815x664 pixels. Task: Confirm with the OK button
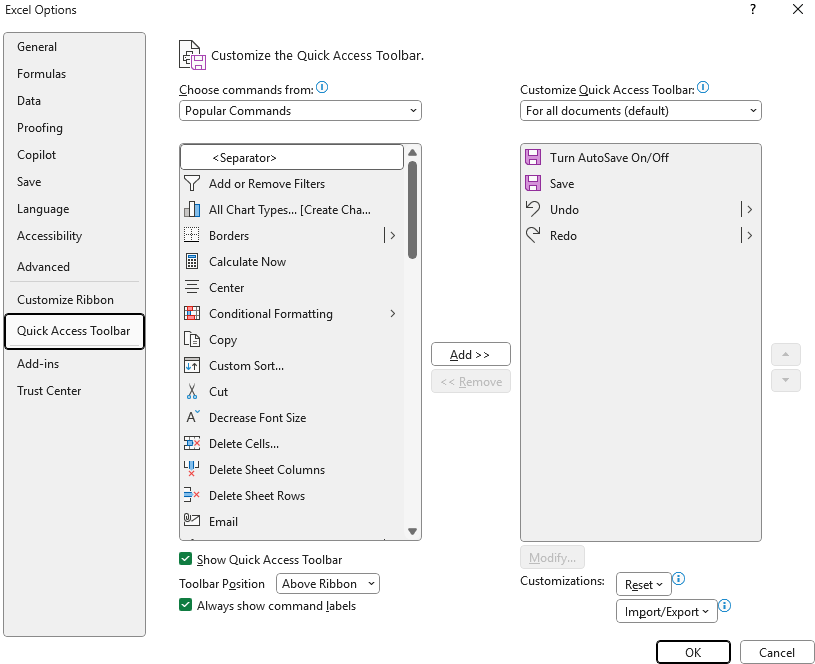(x=693, y=653)
